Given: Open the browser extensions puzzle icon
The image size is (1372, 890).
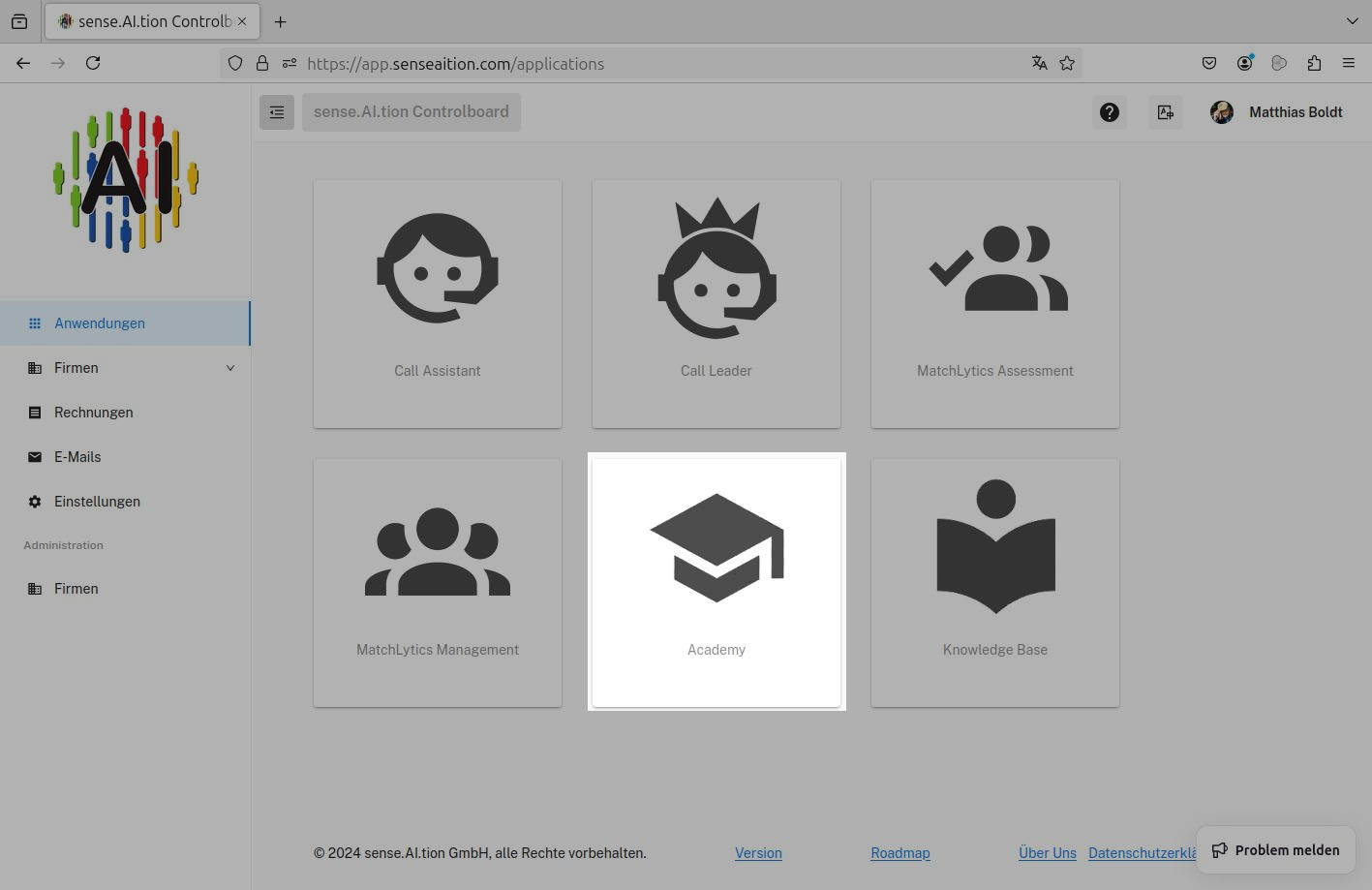Looking at the screenshot, I should click(1314, 63).
